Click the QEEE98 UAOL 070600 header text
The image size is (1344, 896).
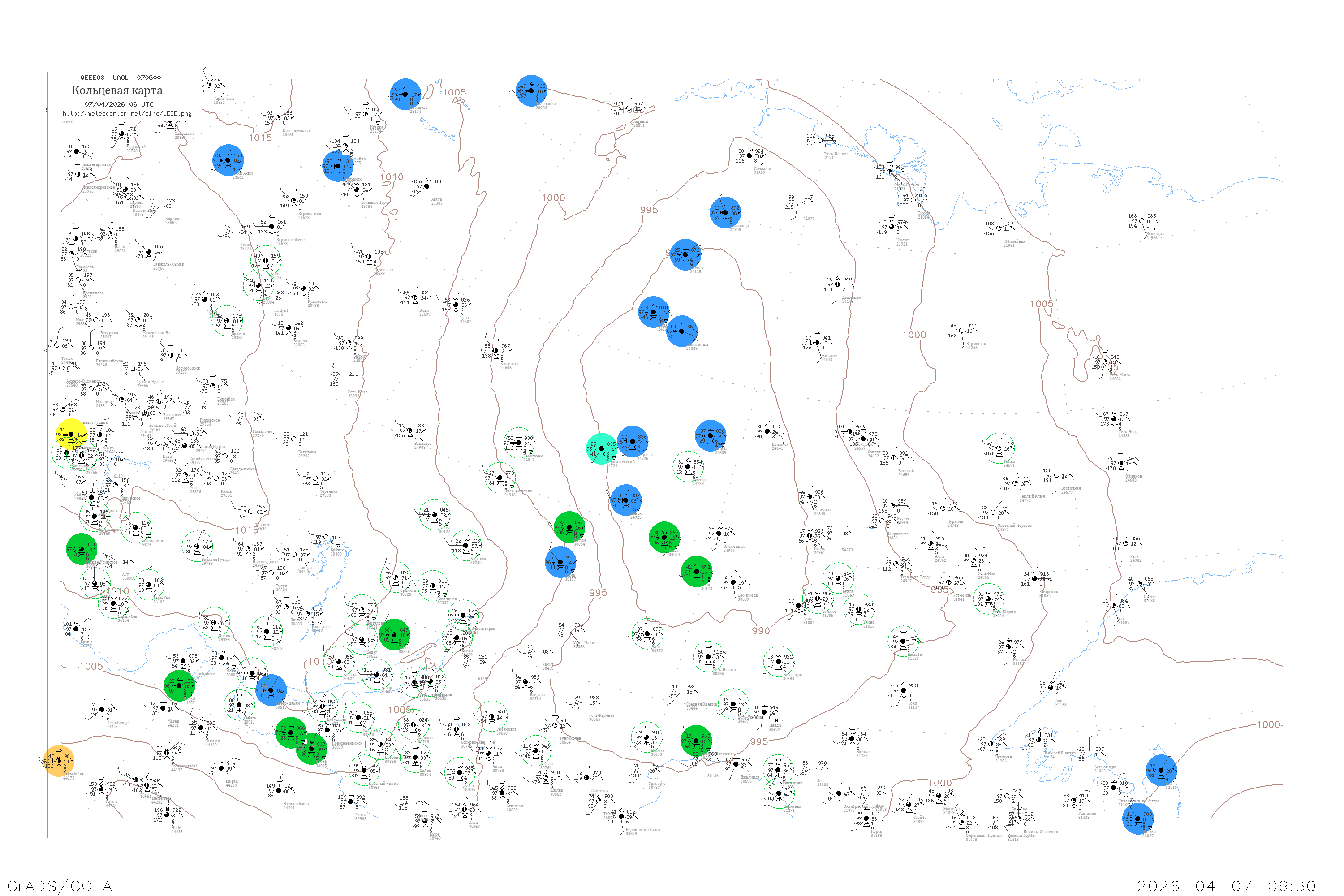coord(121,78)
